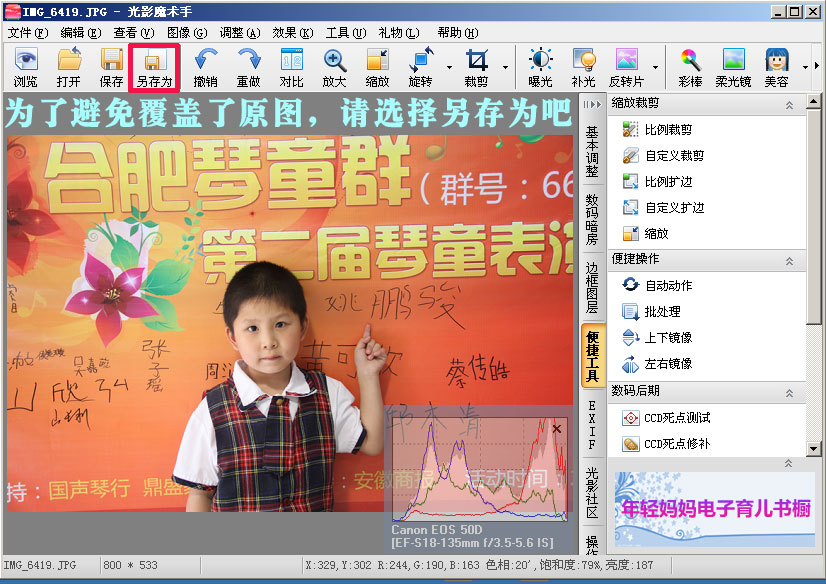The height and width of the screenshot is (584, 826).
Task: Show more toolbar buttons overflow arrow
Action: tap(817, 66)
